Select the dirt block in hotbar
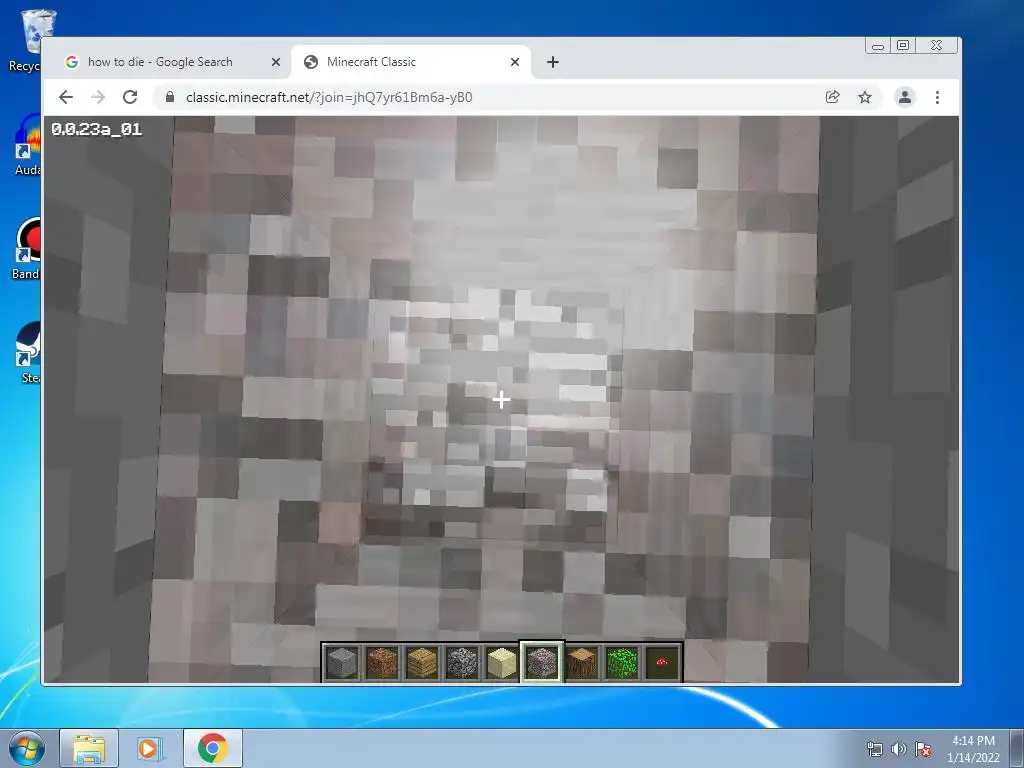 click(x=382, y=662)
